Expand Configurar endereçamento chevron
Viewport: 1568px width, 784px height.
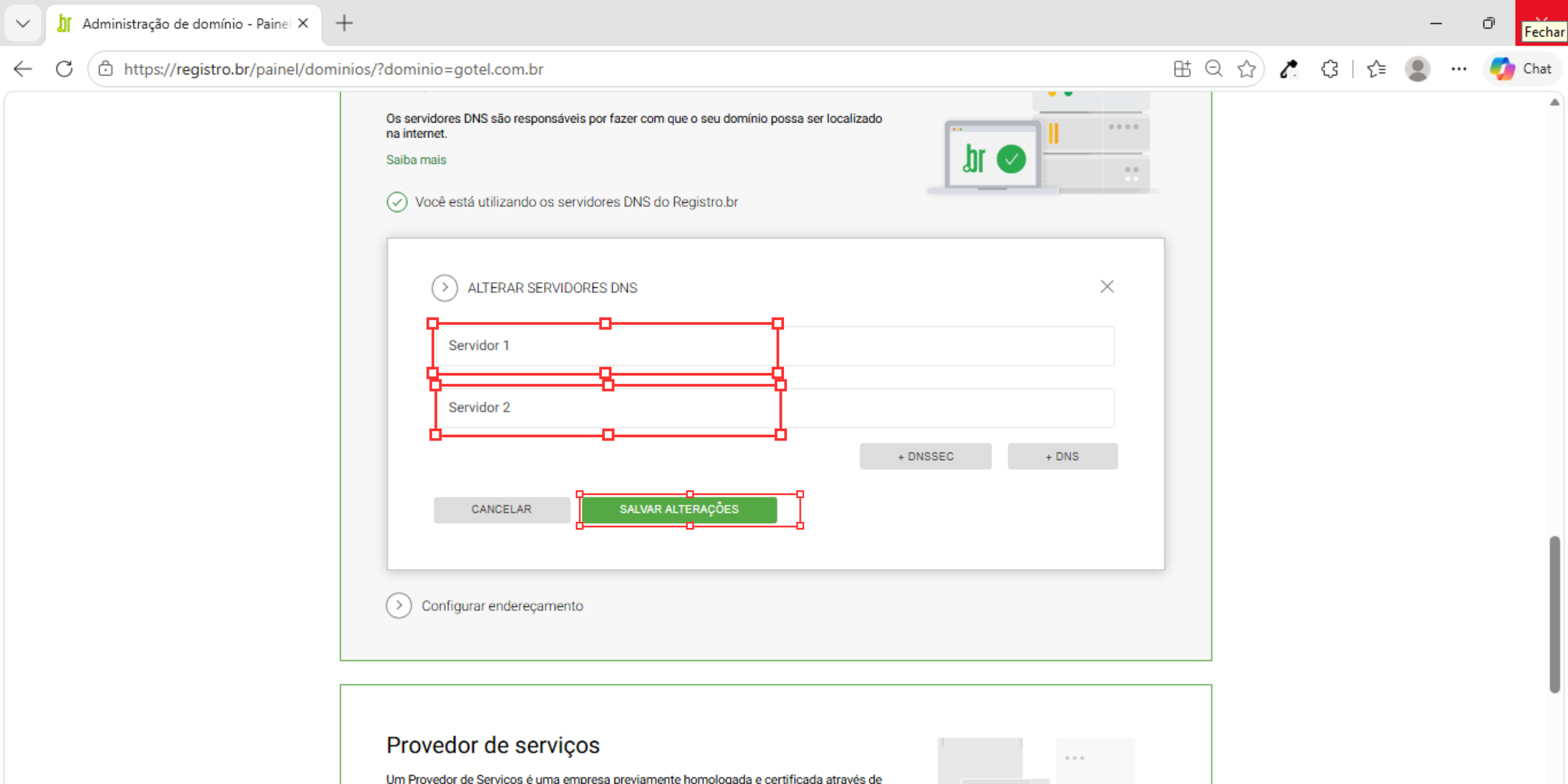pos(399,606)
